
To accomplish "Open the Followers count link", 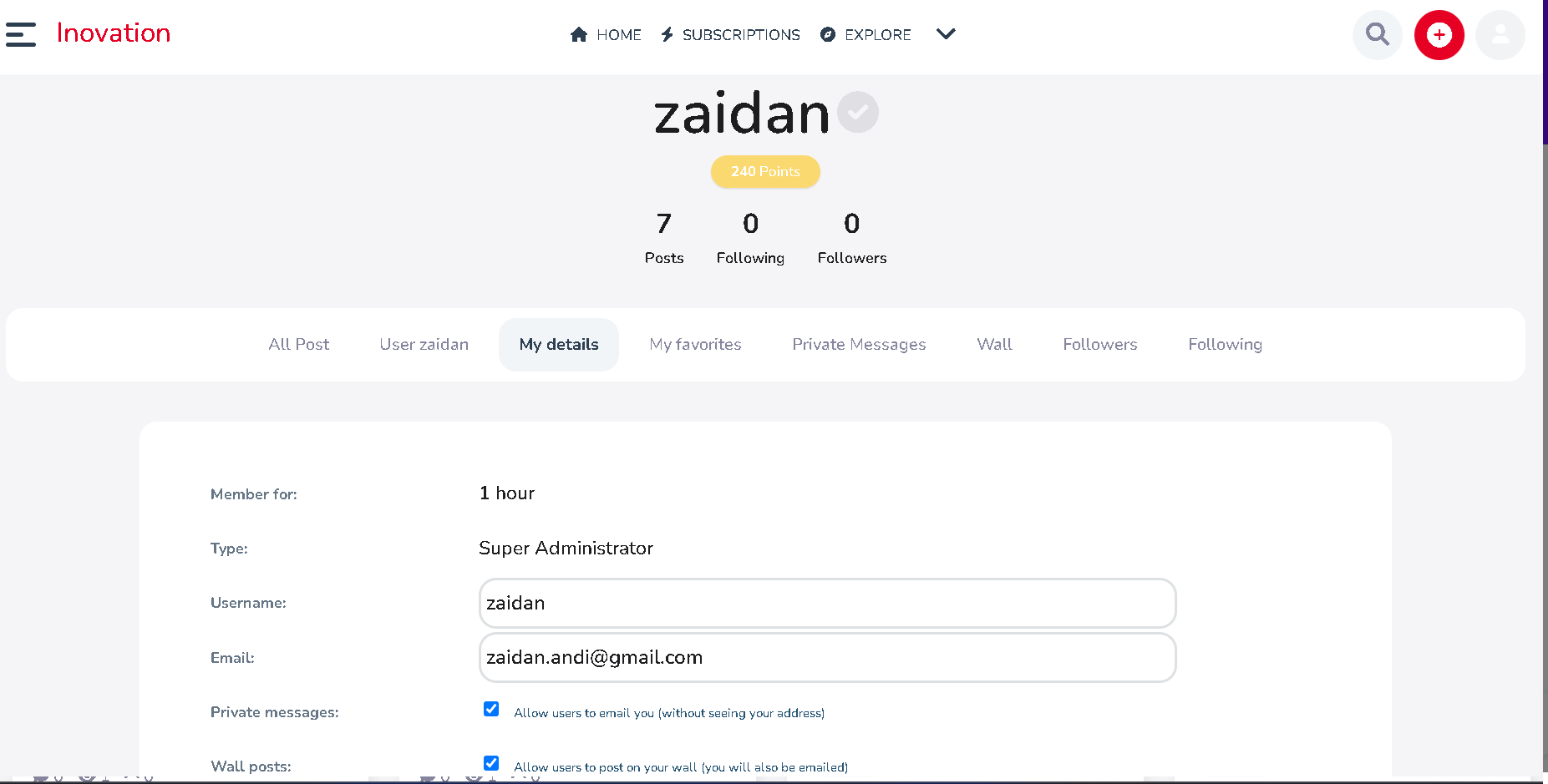I will pyautogui.click(x=852, y=239).
